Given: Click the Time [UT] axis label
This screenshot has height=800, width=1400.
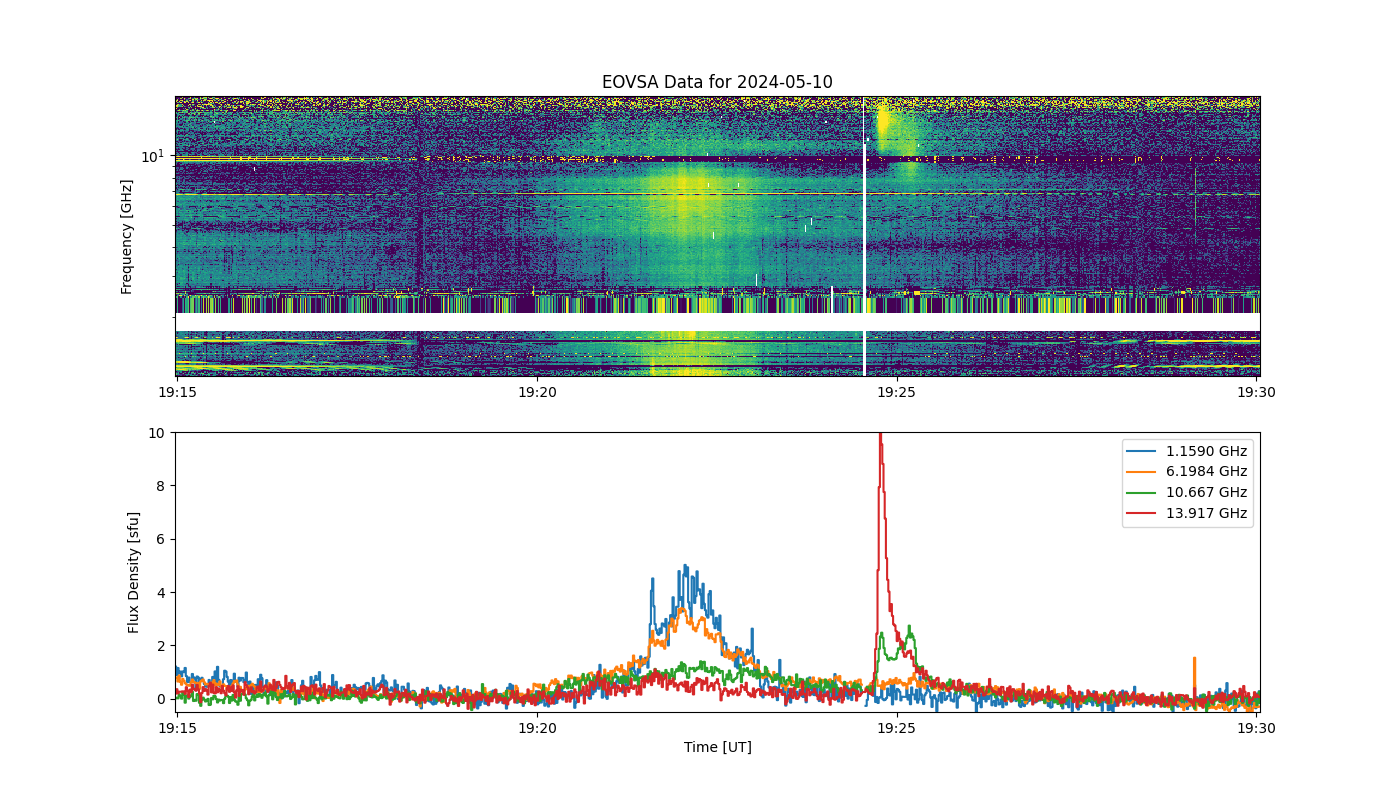Looking at the screenshot, I should tap(717, 747).
